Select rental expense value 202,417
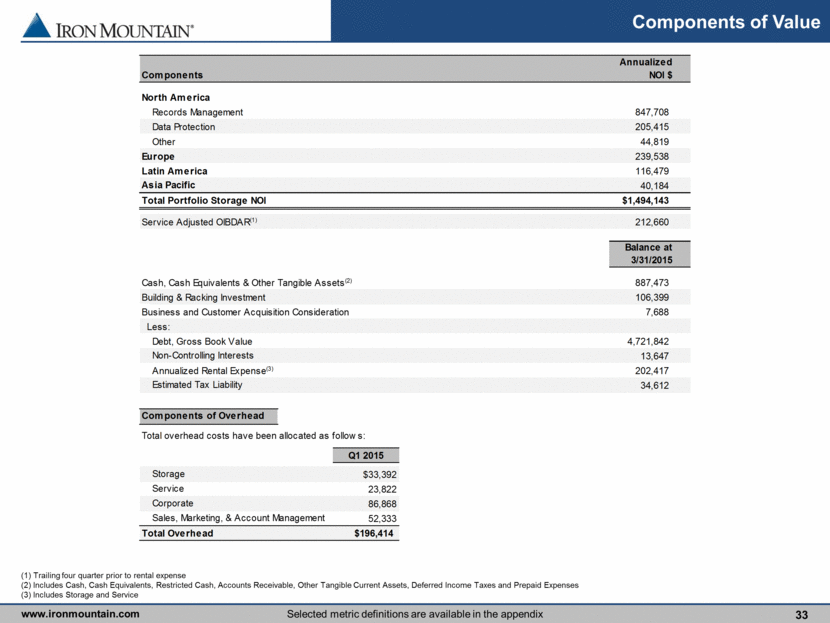This screenshot has height=623, width=830. click(x=652, y=371)
